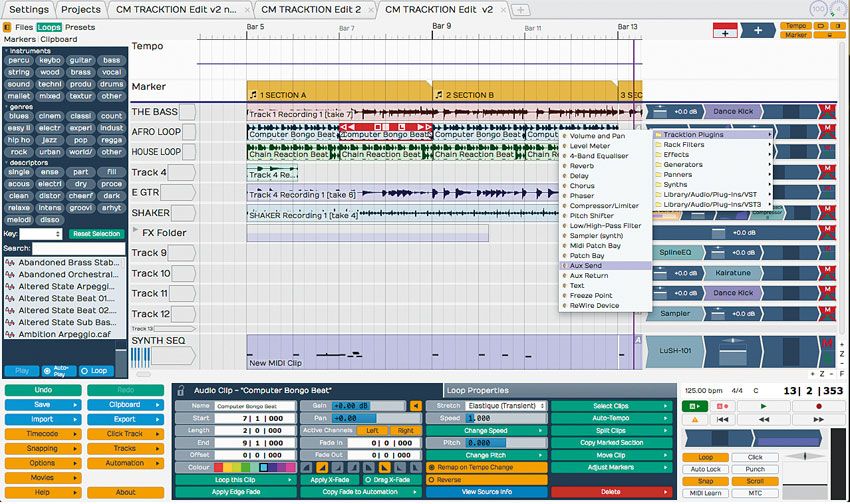
Task: Click the Reset Selection button
Action: (96, 234)
